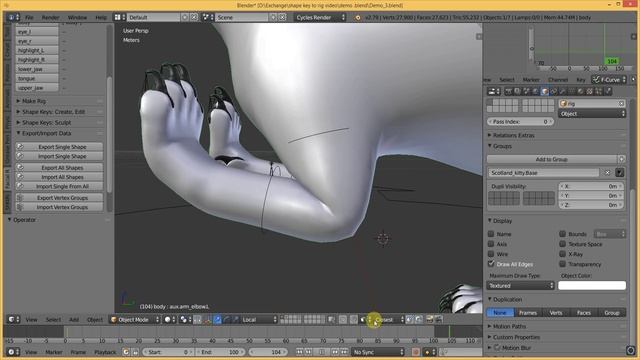
Task: Open the Object Mode selector
Action: coord(134,320)
